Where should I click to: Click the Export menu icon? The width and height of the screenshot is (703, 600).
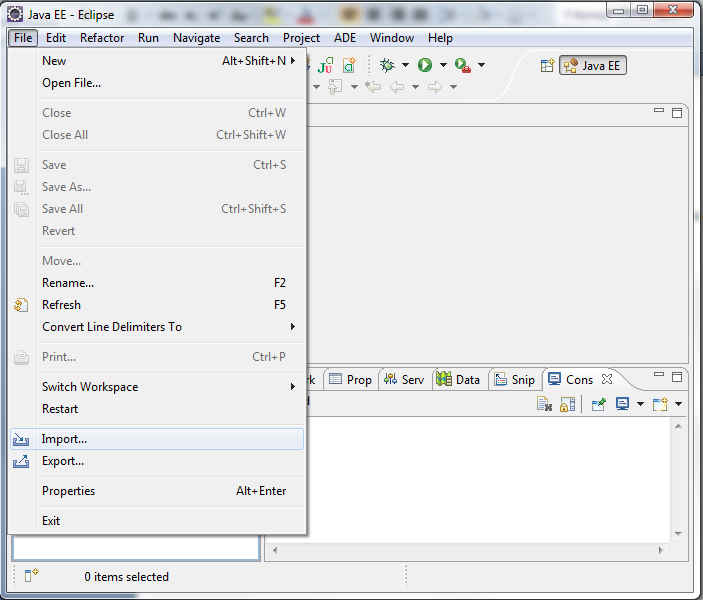pos(21,461)
